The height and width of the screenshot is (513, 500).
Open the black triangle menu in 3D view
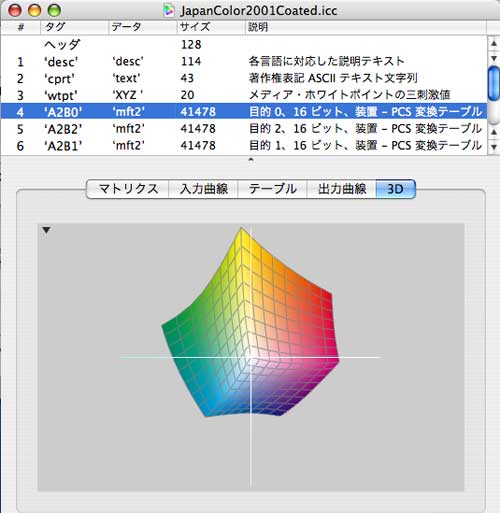click(46, 230)
